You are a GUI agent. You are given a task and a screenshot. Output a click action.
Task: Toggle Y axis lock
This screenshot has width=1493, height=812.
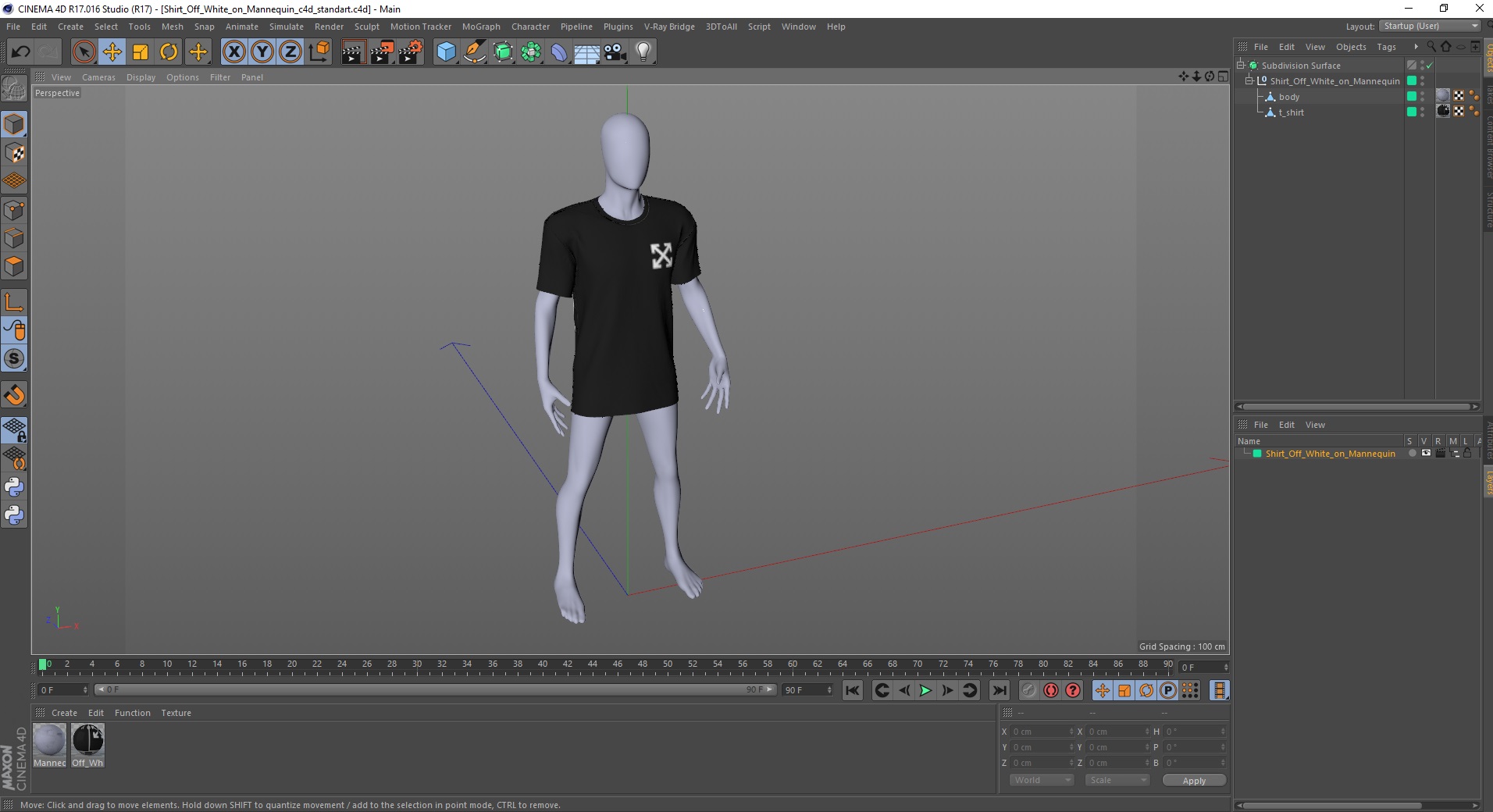coord(262,52)
